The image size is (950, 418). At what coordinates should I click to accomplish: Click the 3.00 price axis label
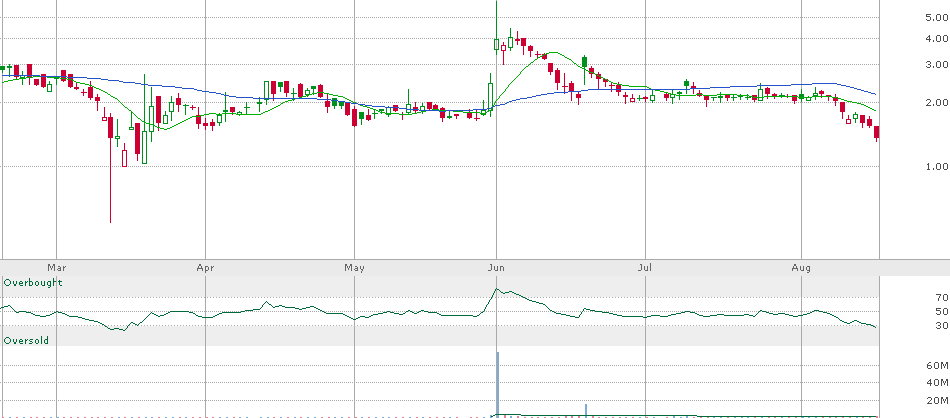[x=937, y=65]
